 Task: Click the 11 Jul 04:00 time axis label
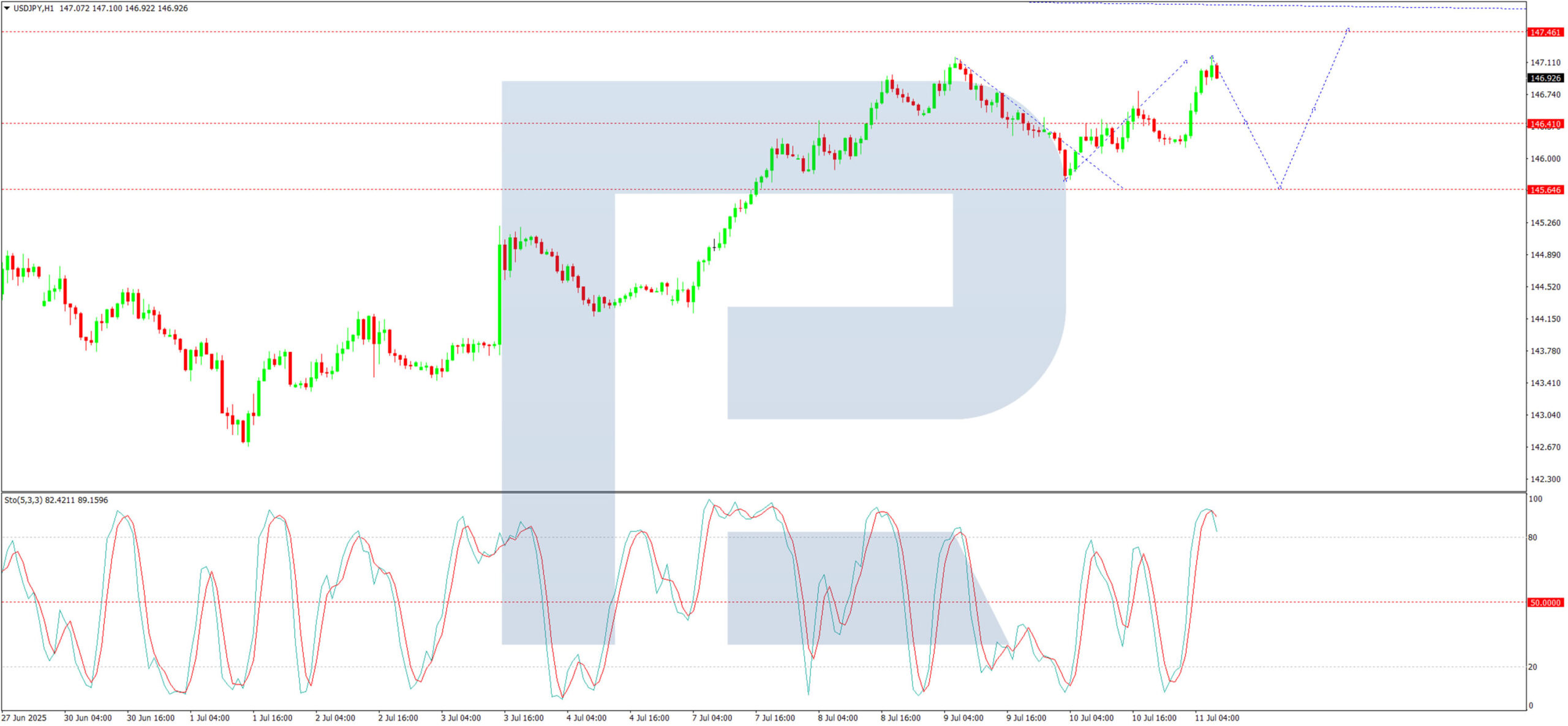click(x=1216, y=717)
